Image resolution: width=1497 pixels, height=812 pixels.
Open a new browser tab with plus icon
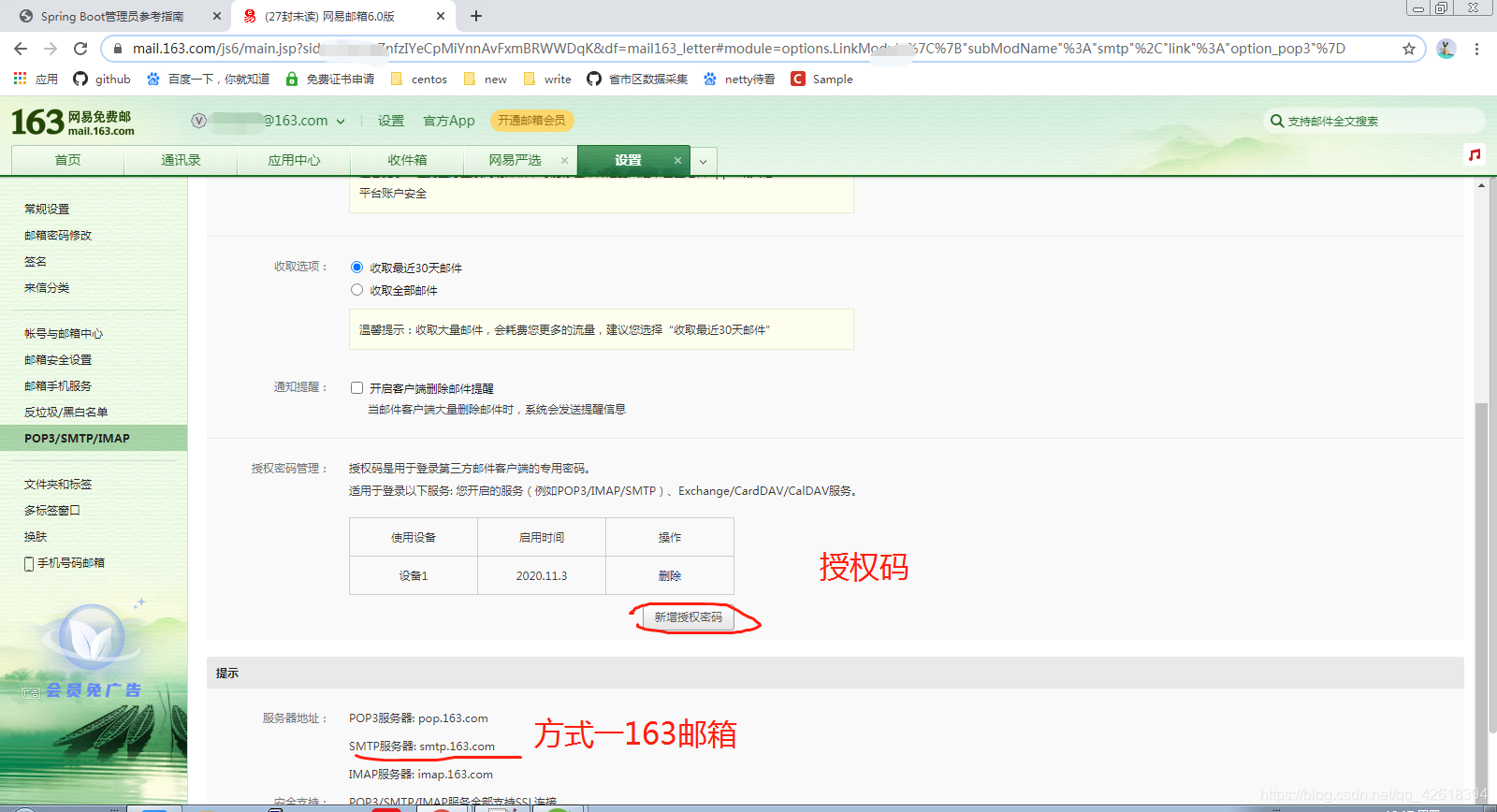coord(476,16)
